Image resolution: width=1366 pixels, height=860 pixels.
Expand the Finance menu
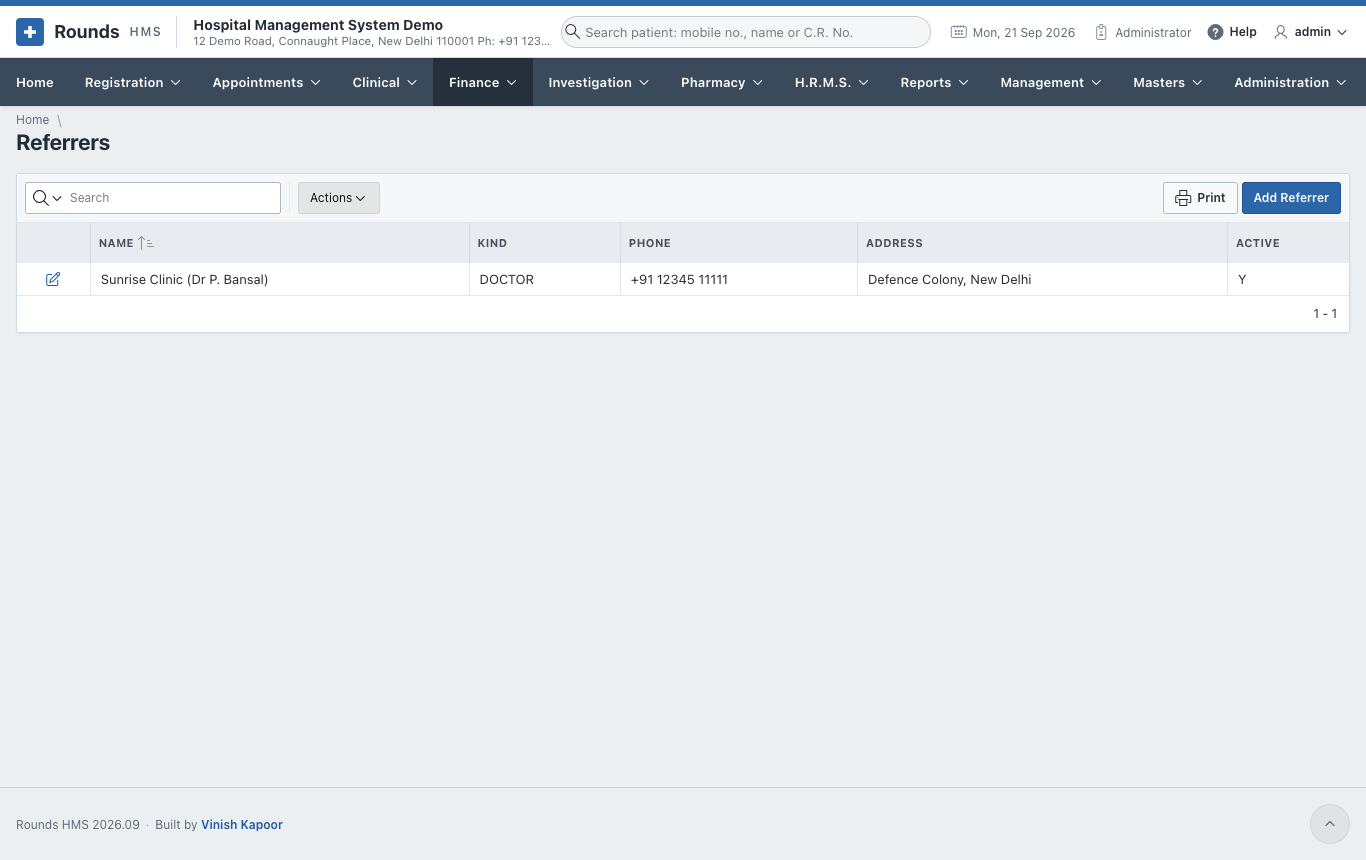click(483, 82)
